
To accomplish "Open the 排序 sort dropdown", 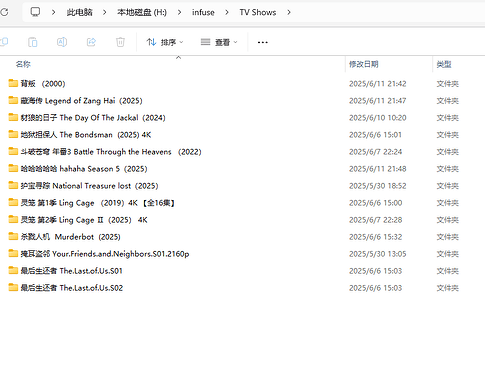I will [x=165, y=42].
